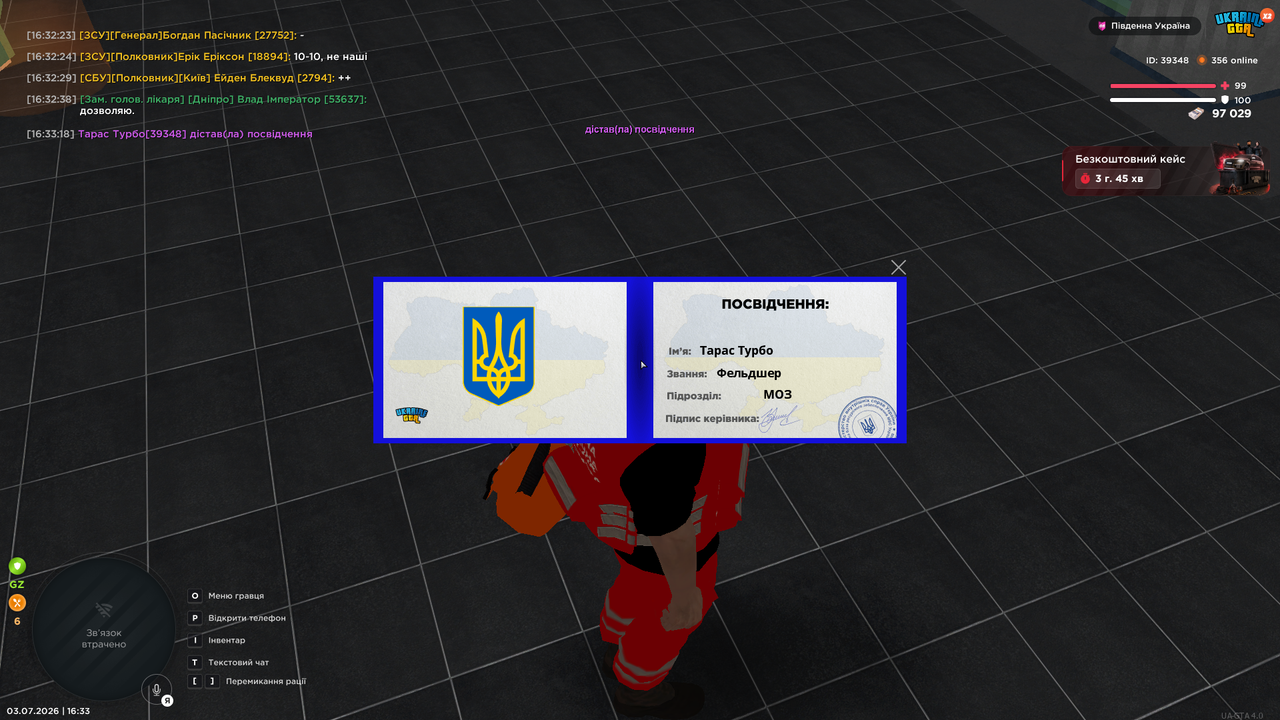Click the orange fork-and-knife hunger icon
Image resolution: width=1280 pixels, height=720 pixels.
17,603
